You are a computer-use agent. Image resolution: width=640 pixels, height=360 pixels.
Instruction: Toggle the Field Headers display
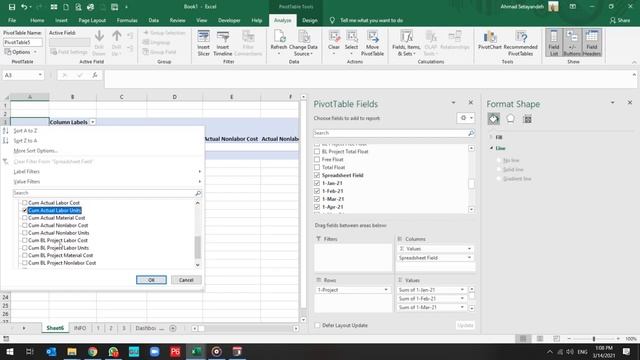point(591,42)
